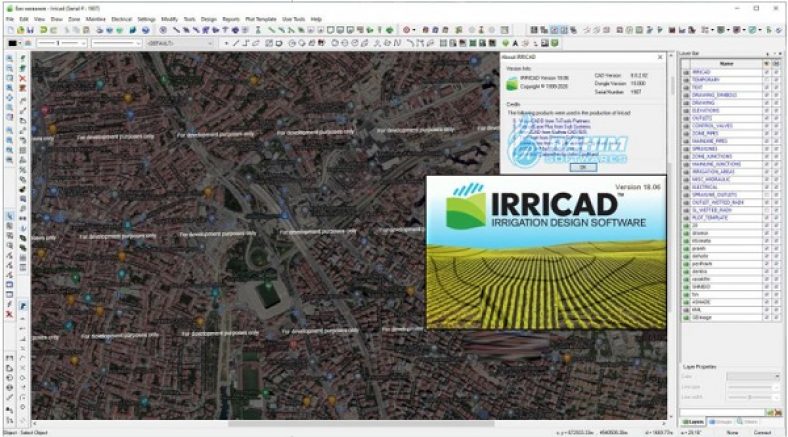Switch to the Layers tab
The width and height of the screenshot is (788, 437).
coord(693,422)
